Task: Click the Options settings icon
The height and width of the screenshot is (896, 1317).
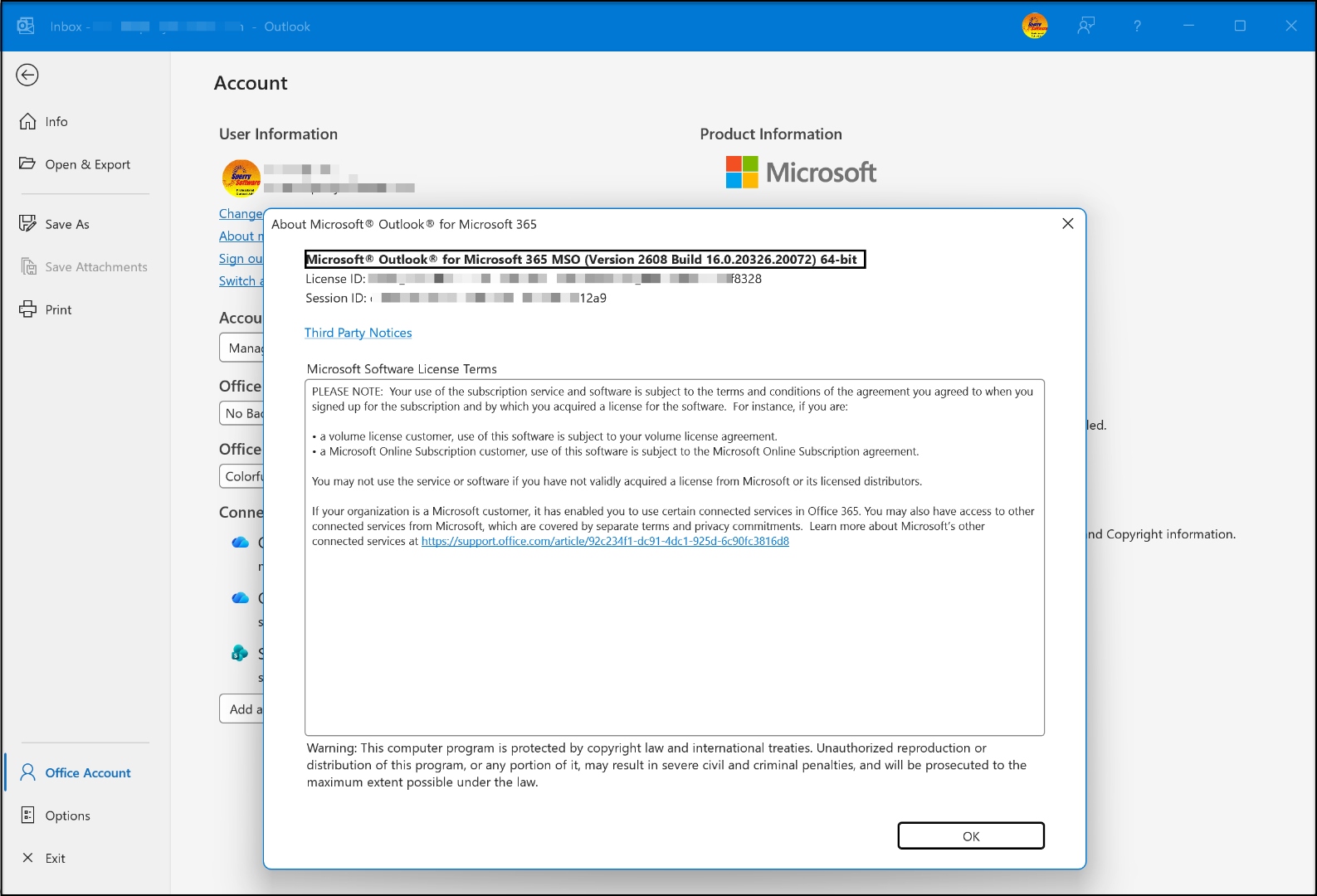Action: (x=27, y=815)
